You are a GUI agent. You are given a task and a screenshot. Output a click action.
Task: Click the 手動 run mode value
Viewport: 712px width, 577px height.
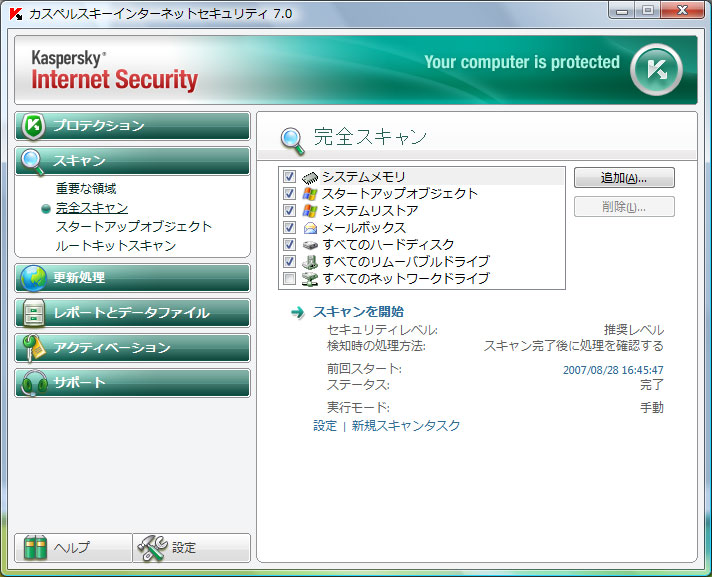652,408
